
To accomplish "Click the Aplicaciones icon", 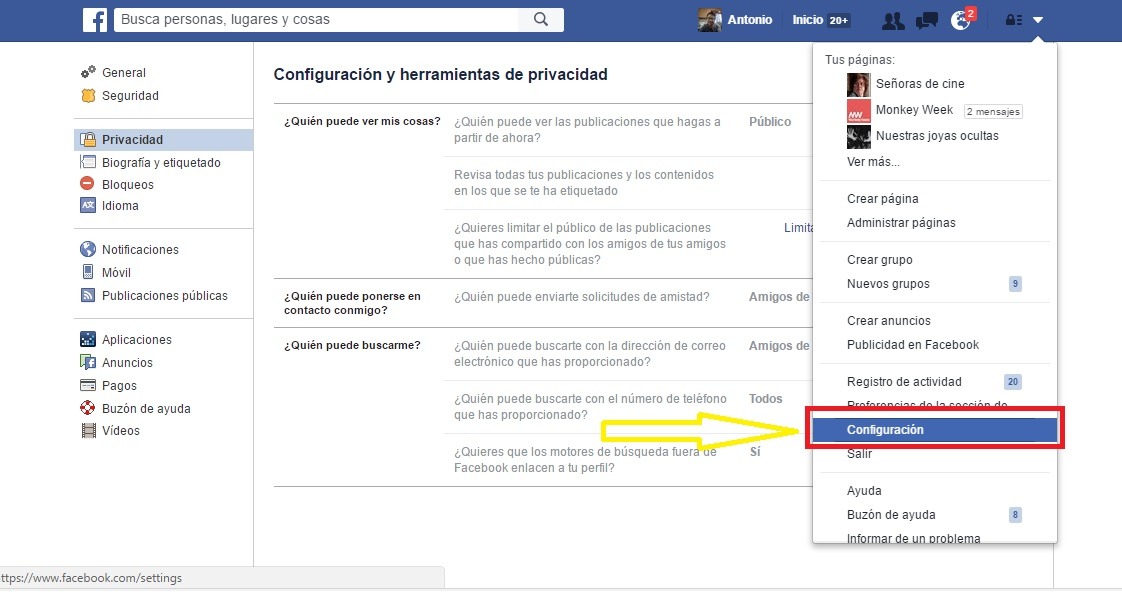I will pos(88,339).
